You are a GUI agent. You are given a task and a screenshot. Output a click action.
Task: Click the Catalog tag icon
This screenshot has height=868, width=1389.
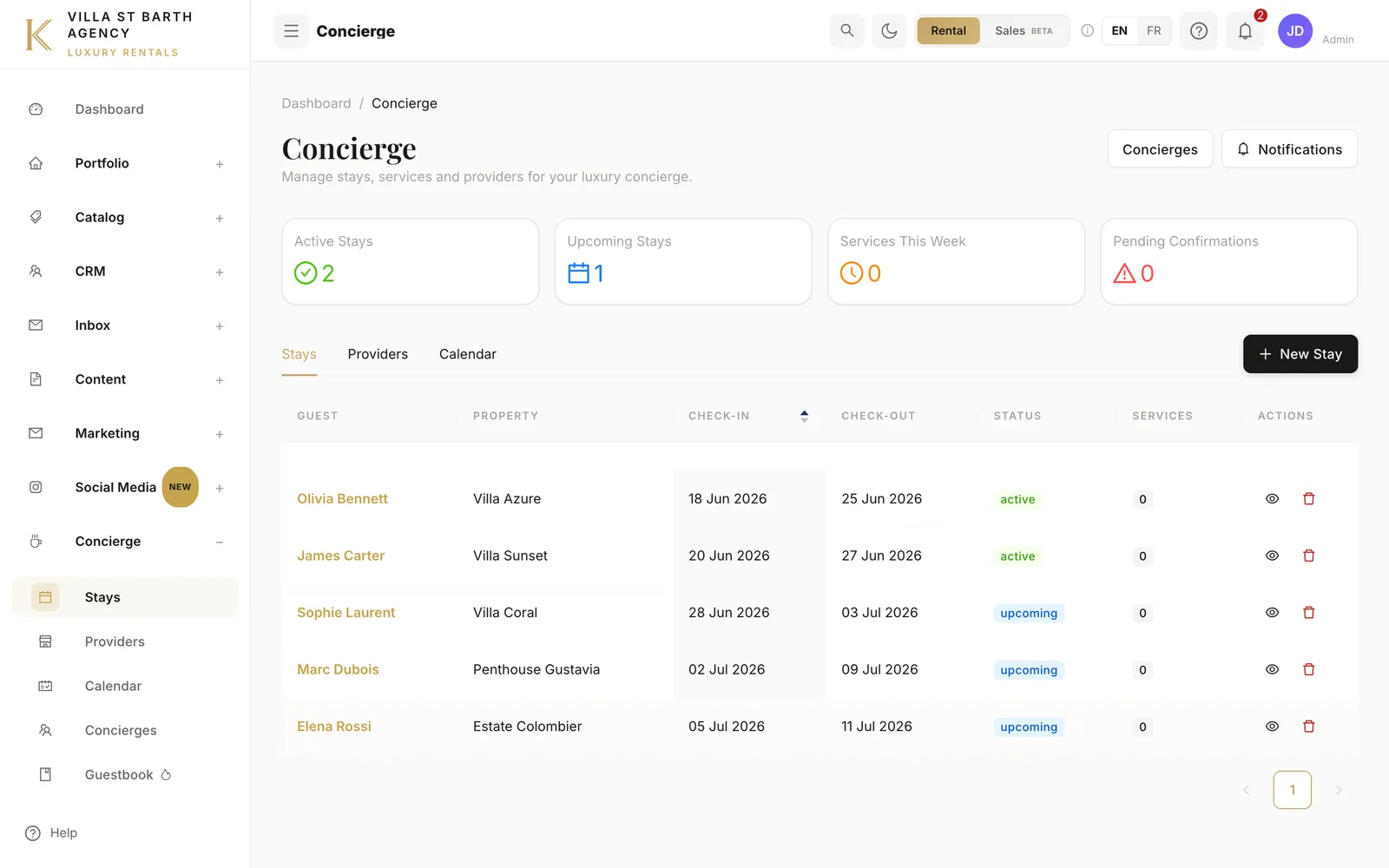(36, 217)
